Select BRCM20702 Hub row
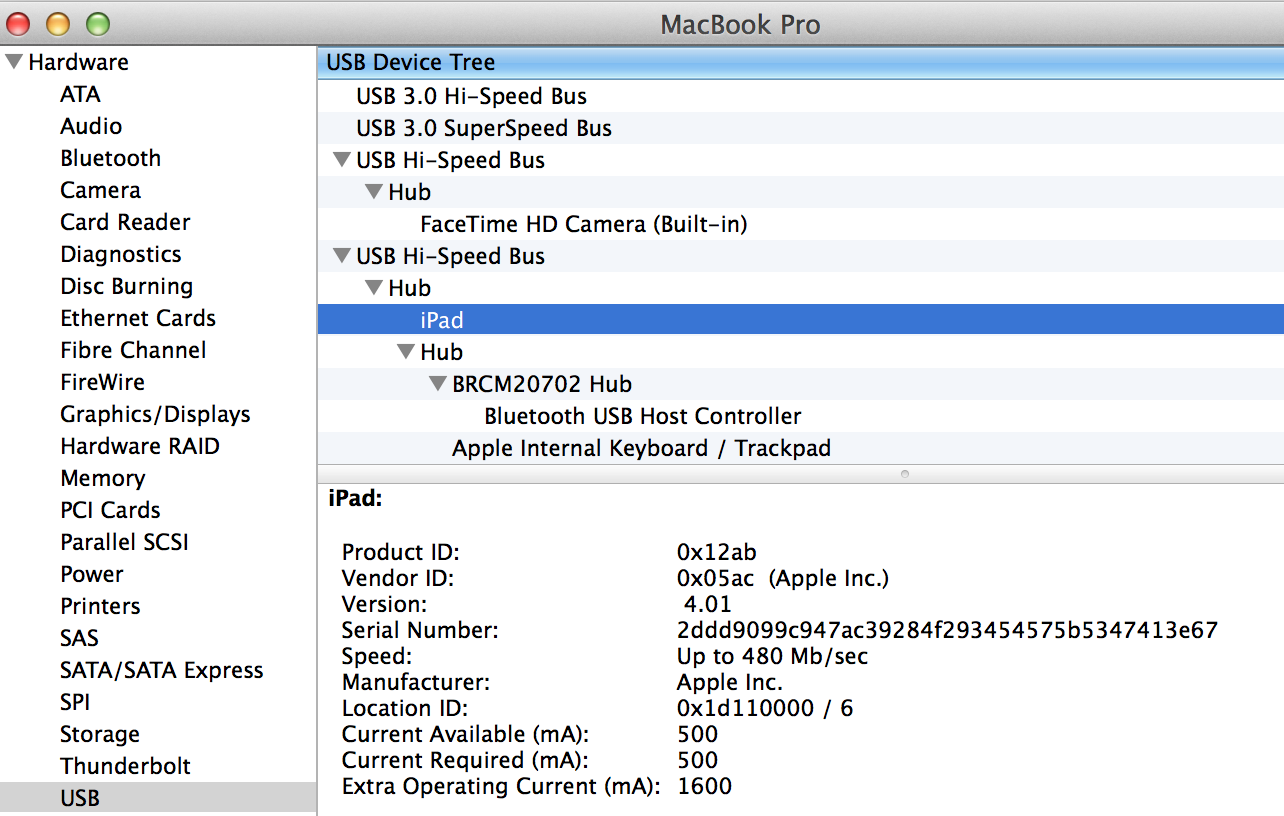This screenshot has width=1284, height=816. (x=800, y=384)
